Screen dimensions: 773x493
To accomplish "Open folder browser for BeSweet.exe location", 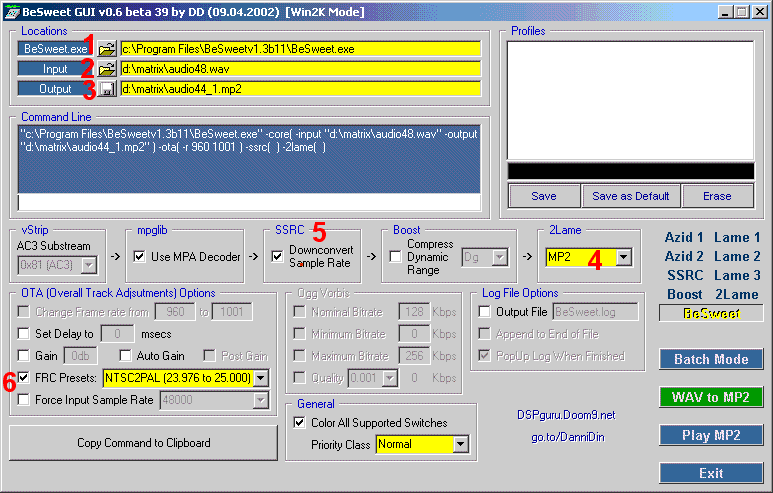I will 106,49.
